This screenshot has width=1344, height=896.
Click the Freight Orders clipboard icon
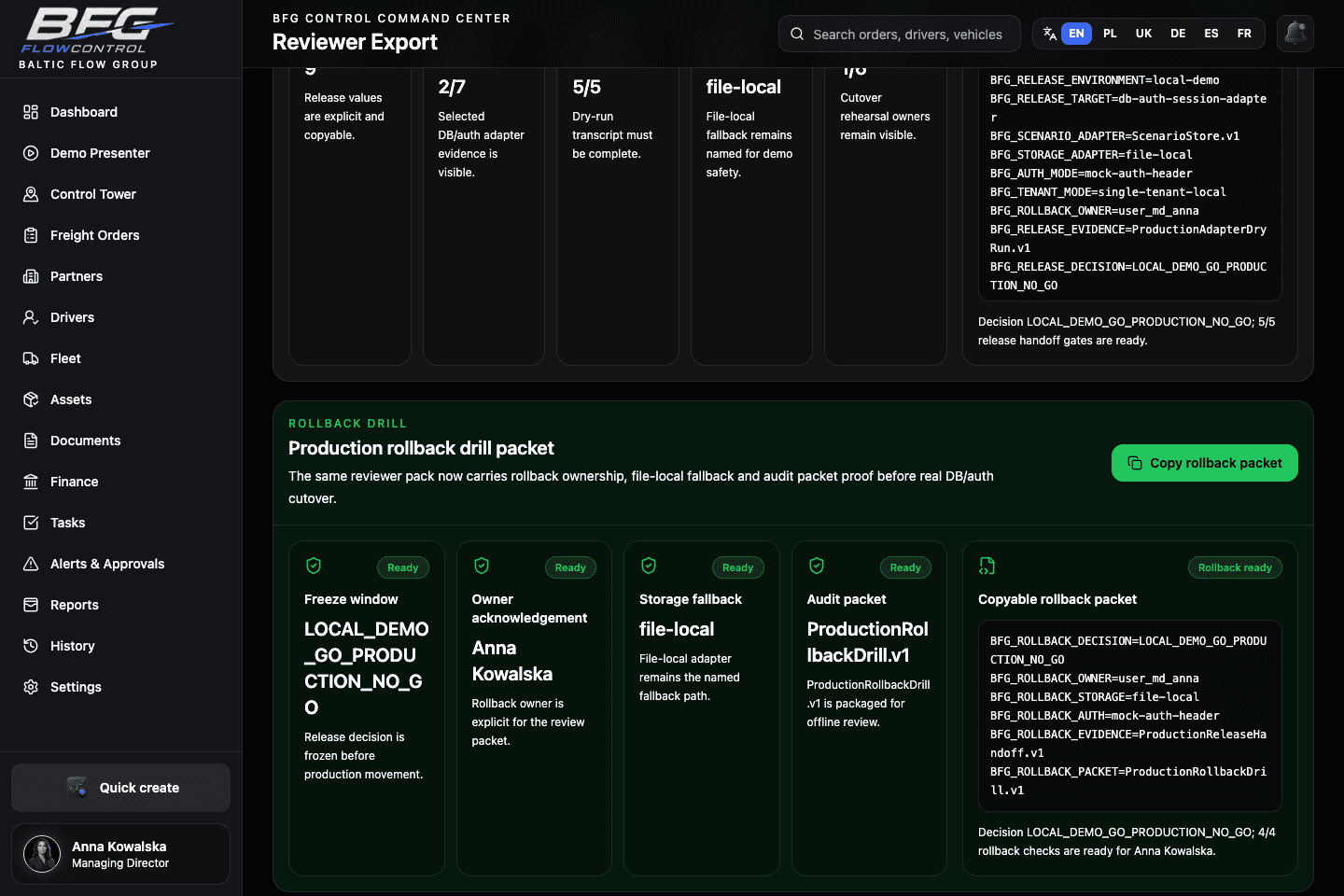(31, 235)
